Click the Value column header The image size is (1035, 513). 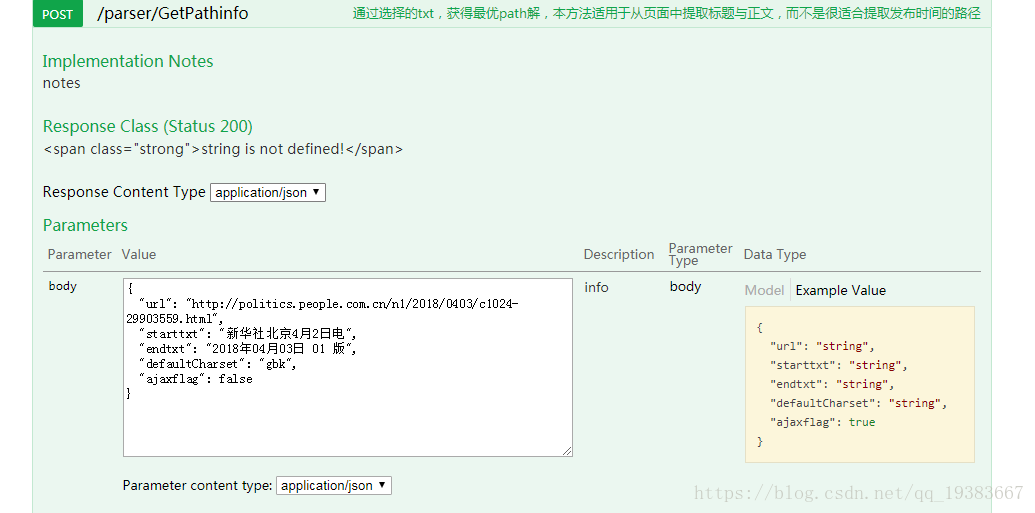139,254
